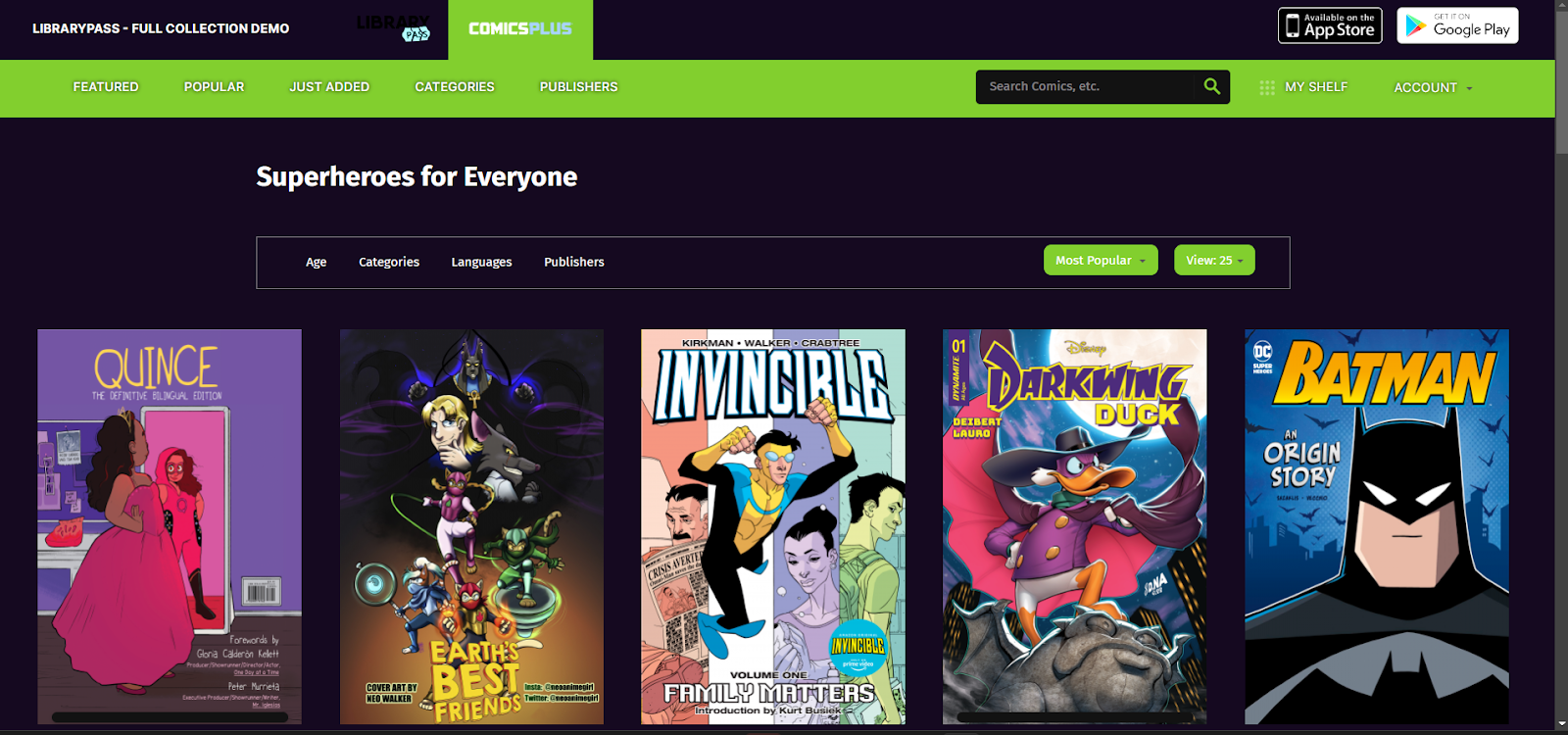Open the Languages filter
Viewport: 1568px width, 735px height.
(x=481, y=263)
